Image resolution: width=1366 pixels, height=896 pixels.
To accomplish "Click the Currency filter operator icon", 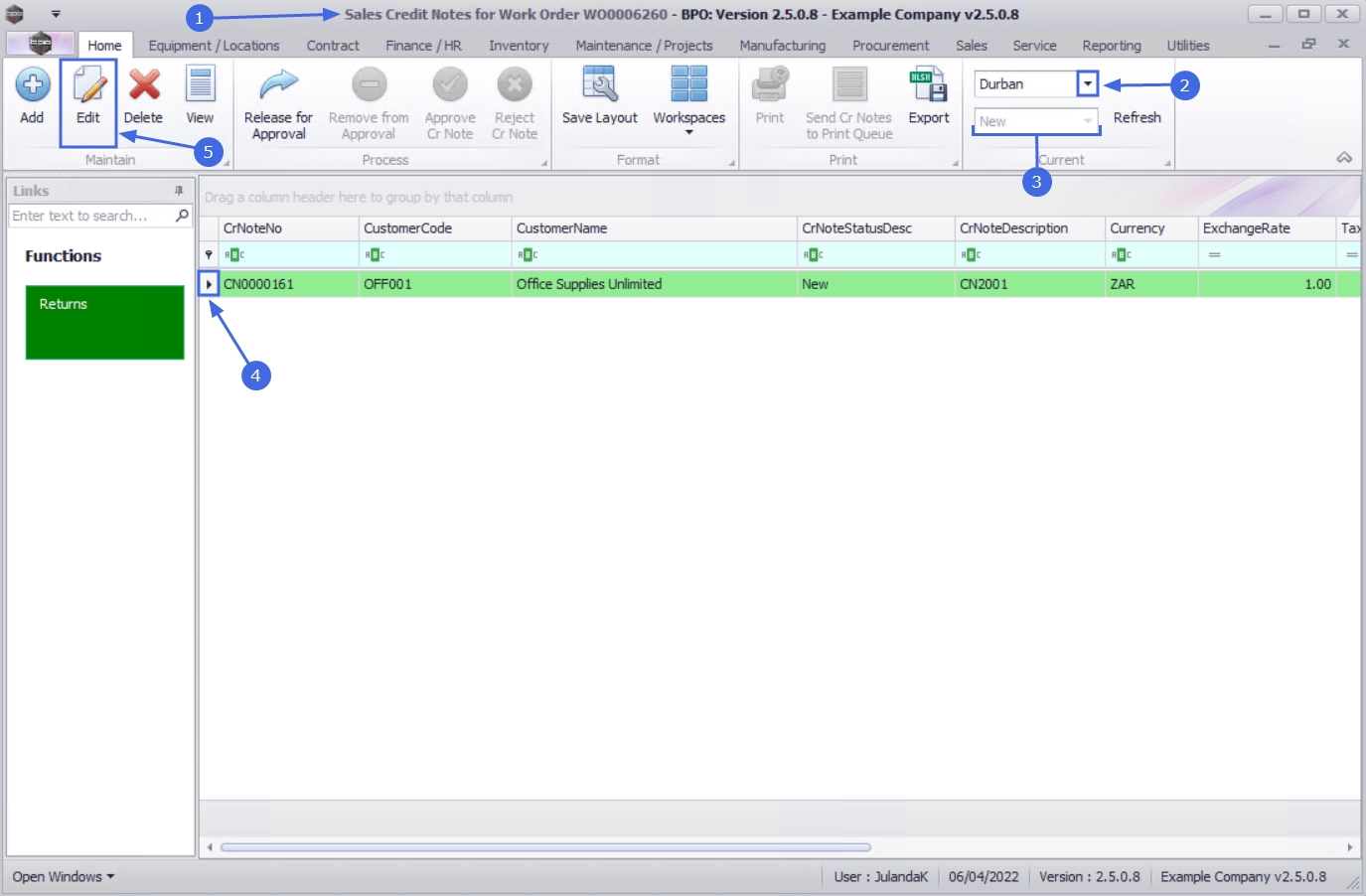I will (x=1122, y=255).
